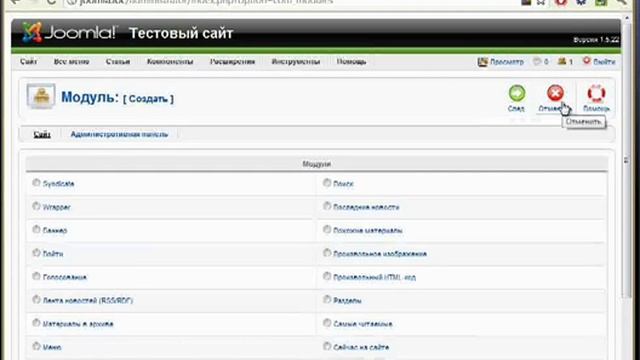Open the Все меню menu
Viewport: 640px width, 360px height.
71,62
